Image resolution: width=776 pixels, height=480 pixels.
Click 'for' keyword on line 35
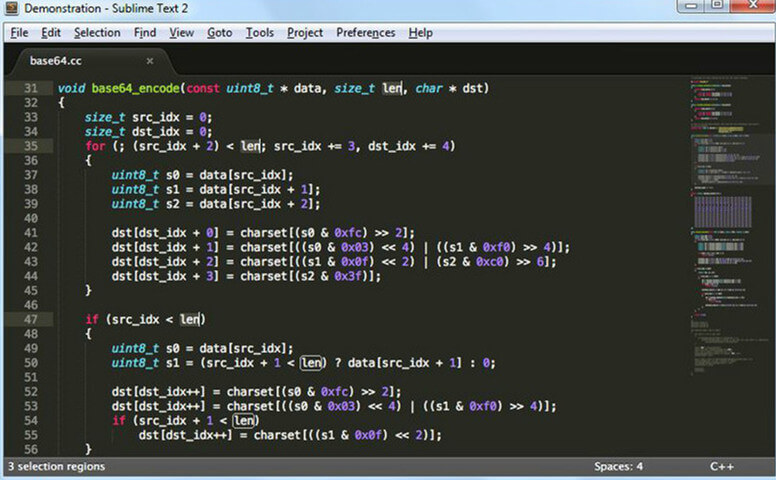click(95, 146)
